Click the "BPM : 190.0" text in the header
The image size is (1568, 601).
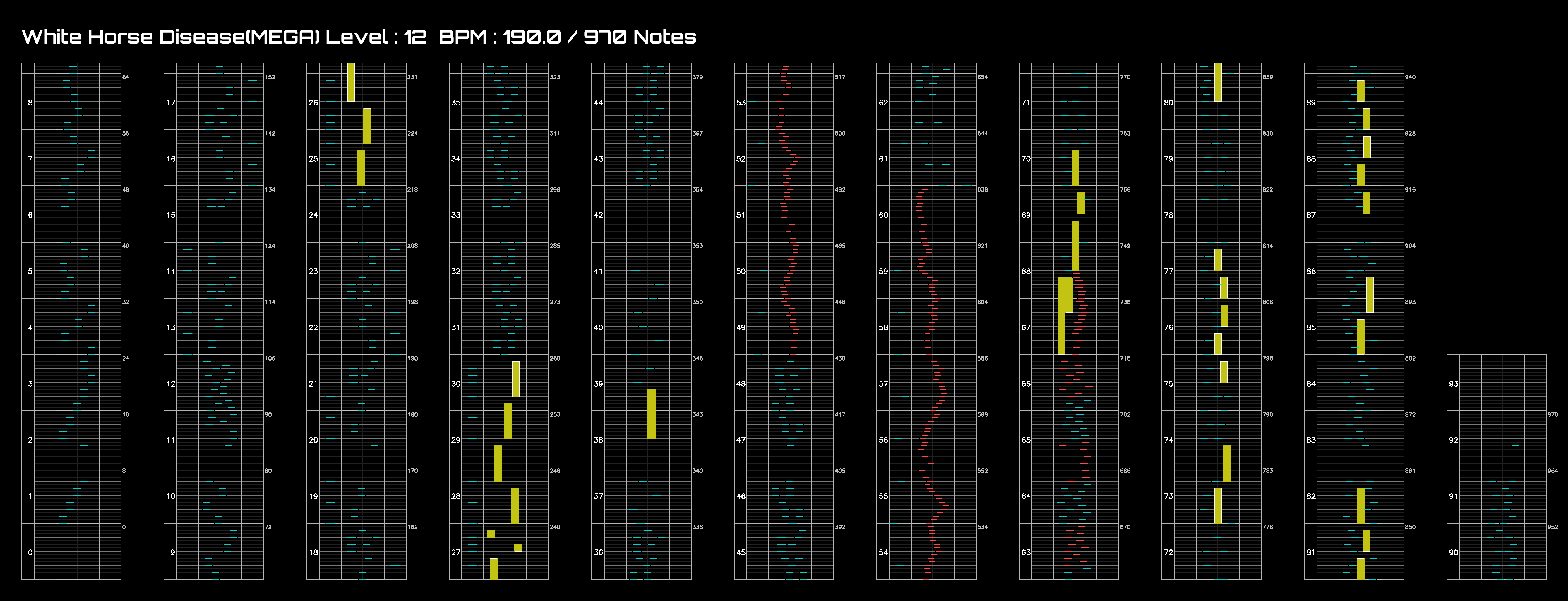click(500, 37)
